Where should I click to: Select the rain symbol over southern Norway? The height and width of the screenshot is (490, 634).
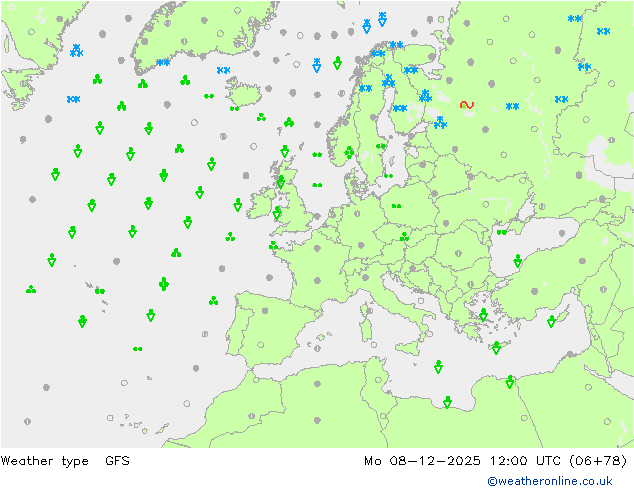(x=349, y=152)
